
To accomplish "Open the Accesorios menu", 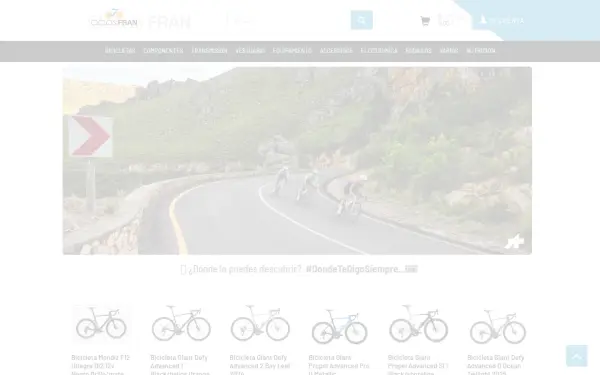I will tap(336, 51).
